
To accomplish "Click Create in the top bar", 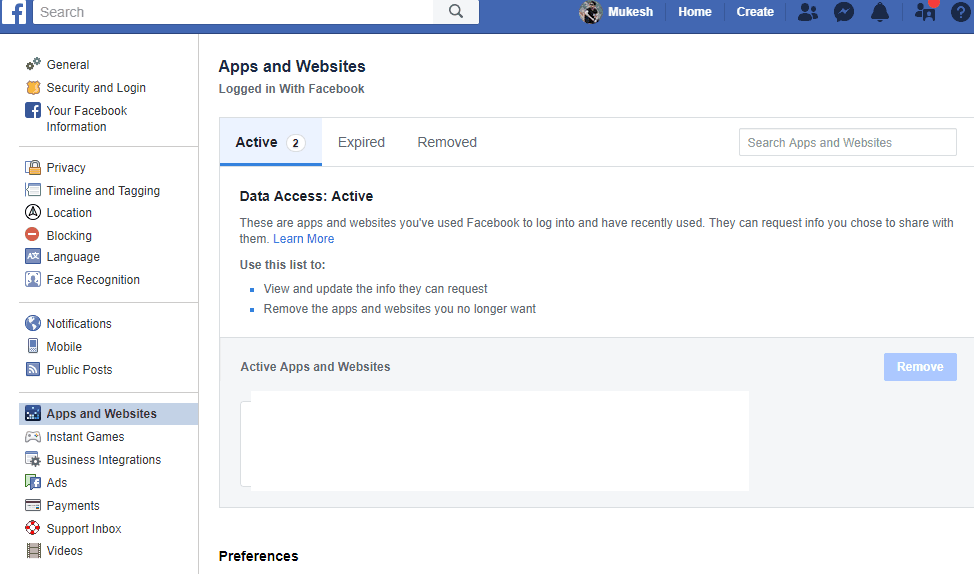I will point(755,12).
